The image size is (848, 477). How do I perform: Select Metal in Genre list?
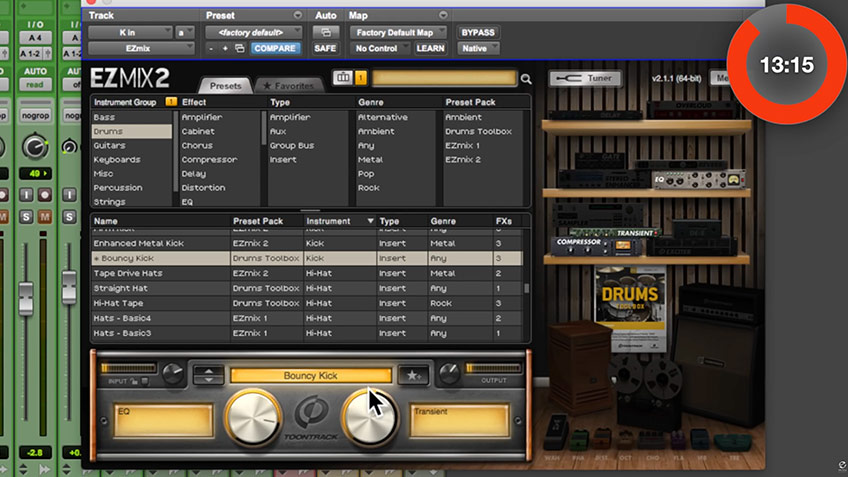click(x=370, y=160)
